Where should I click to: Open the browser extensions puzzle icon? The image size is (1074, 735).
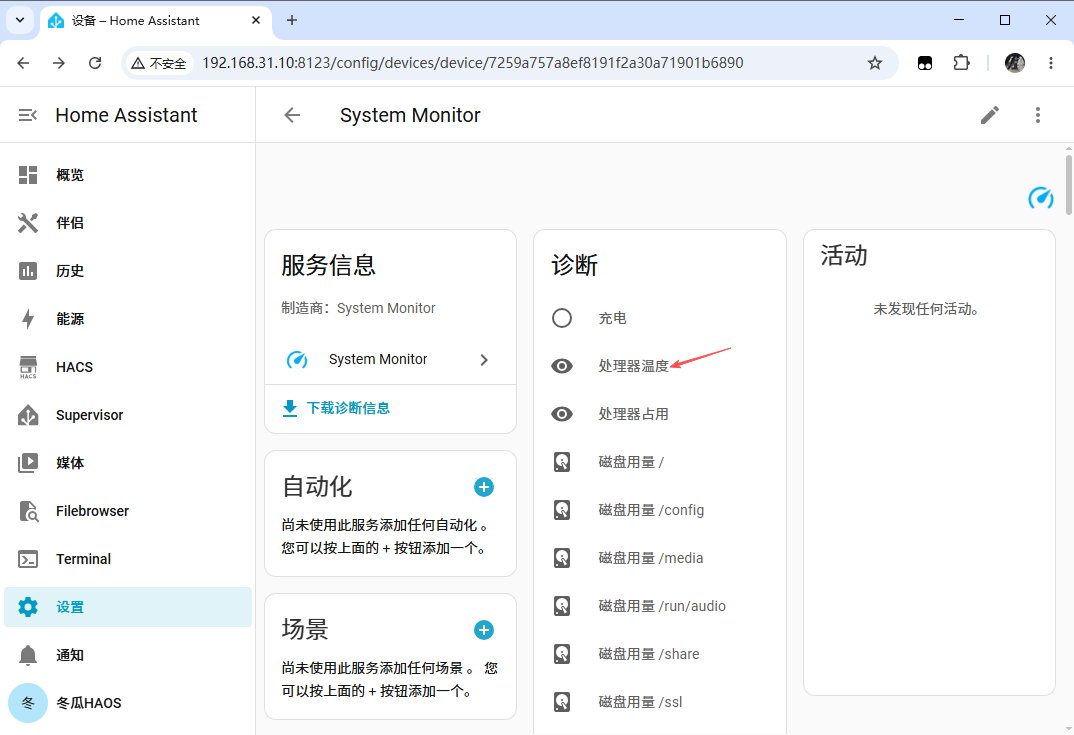pyautogui.click(x=961, y=63)
